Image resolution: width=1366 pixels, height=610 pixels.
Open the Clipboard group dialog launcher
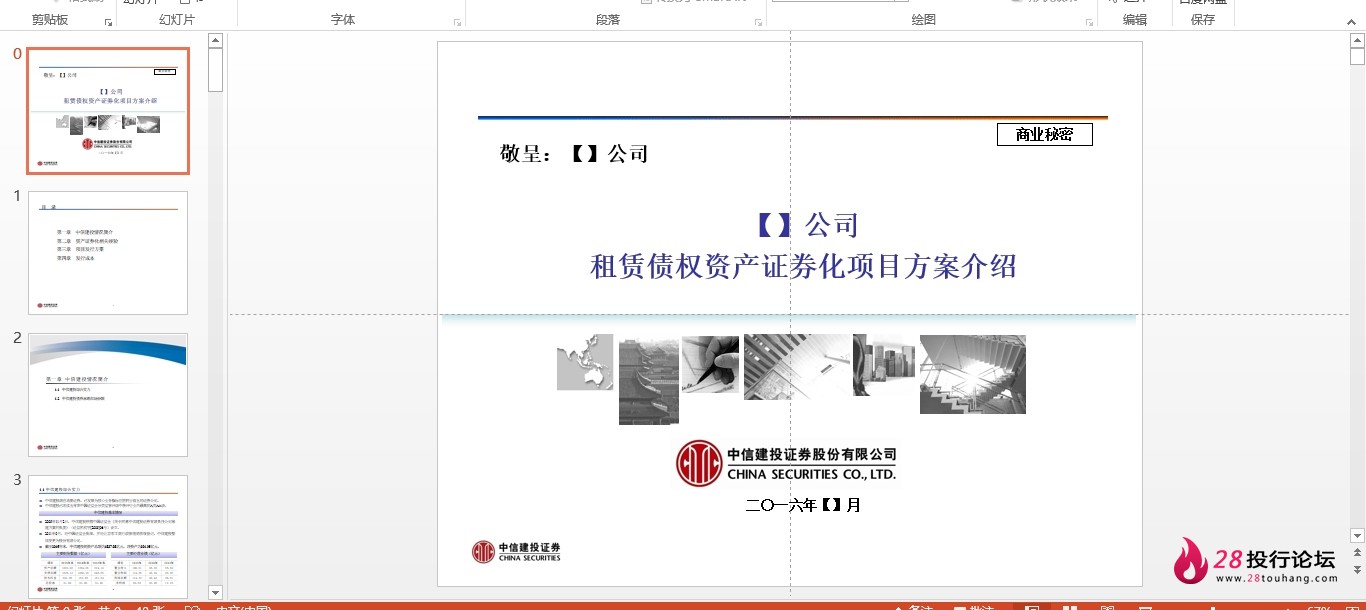[x=108, y=22]
